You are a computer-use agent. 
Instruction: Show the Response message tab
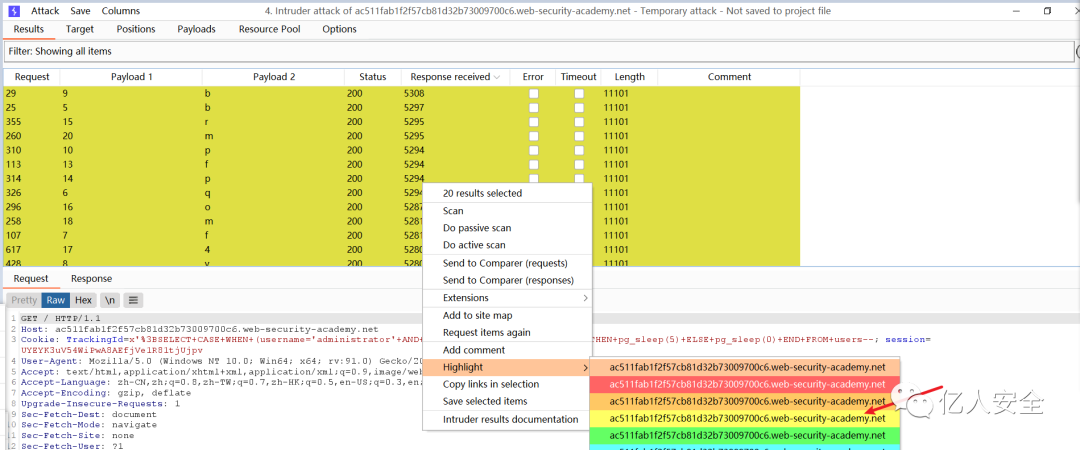click(92, 278)
